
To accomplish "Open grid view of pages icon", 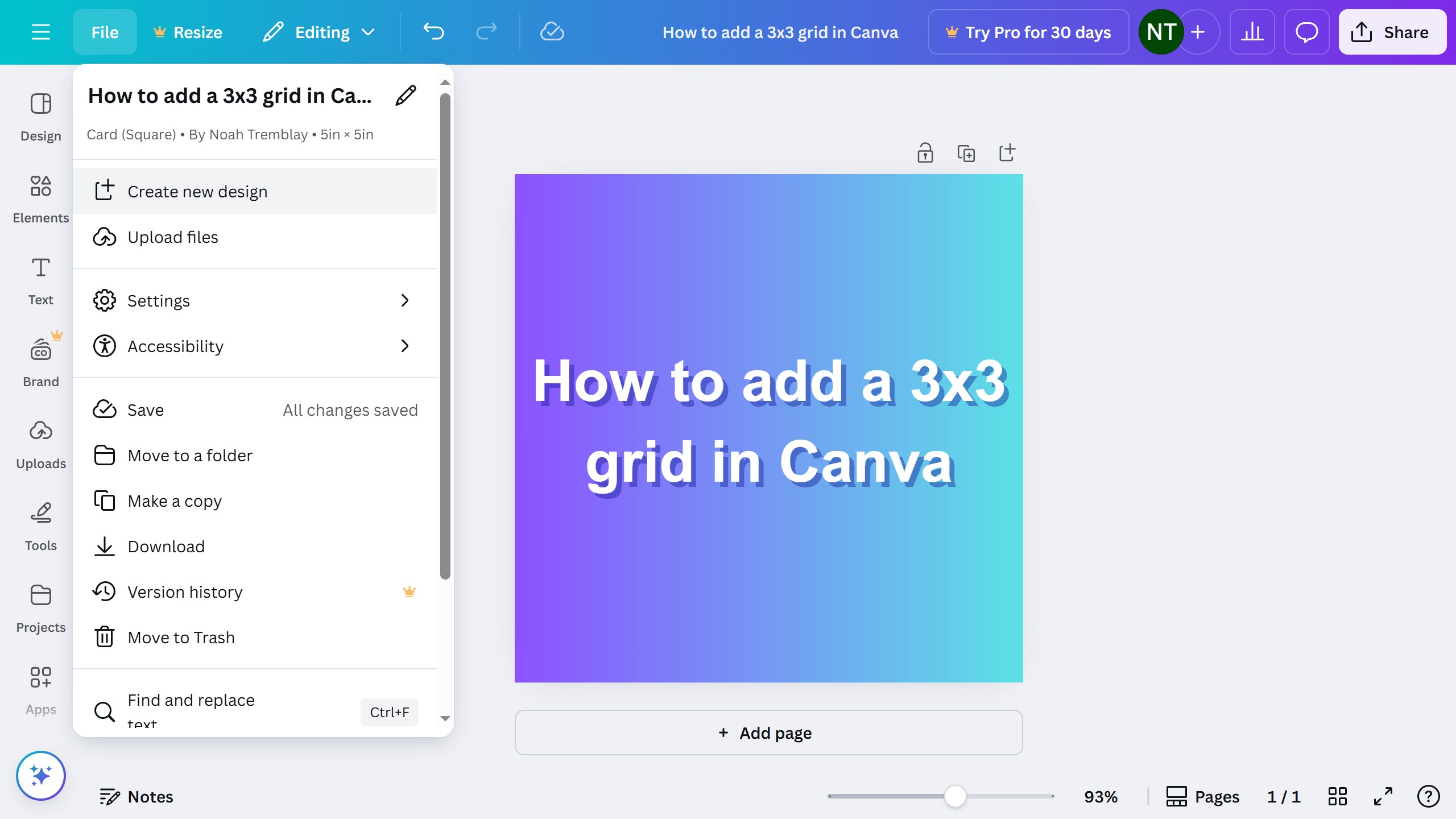I will [x=1337, y=796].
